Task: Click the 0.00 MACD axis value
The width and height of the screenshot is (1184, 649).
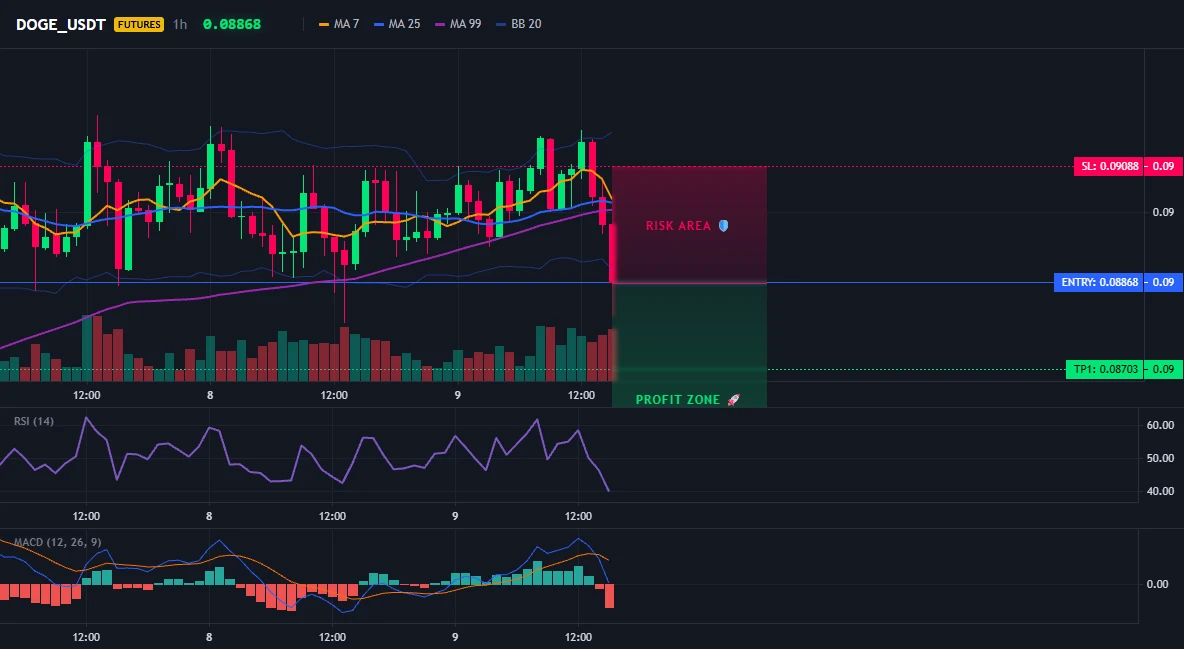Action: coord(1157,584)
